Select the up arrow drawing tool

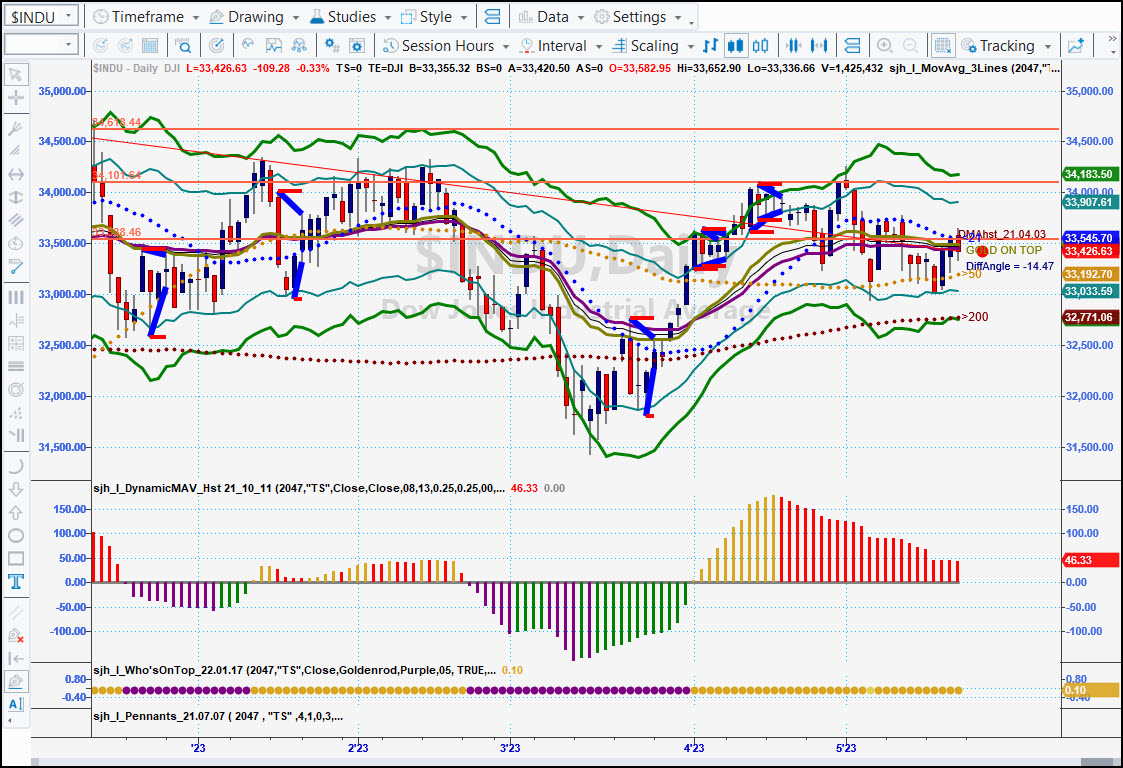(16, 512)
